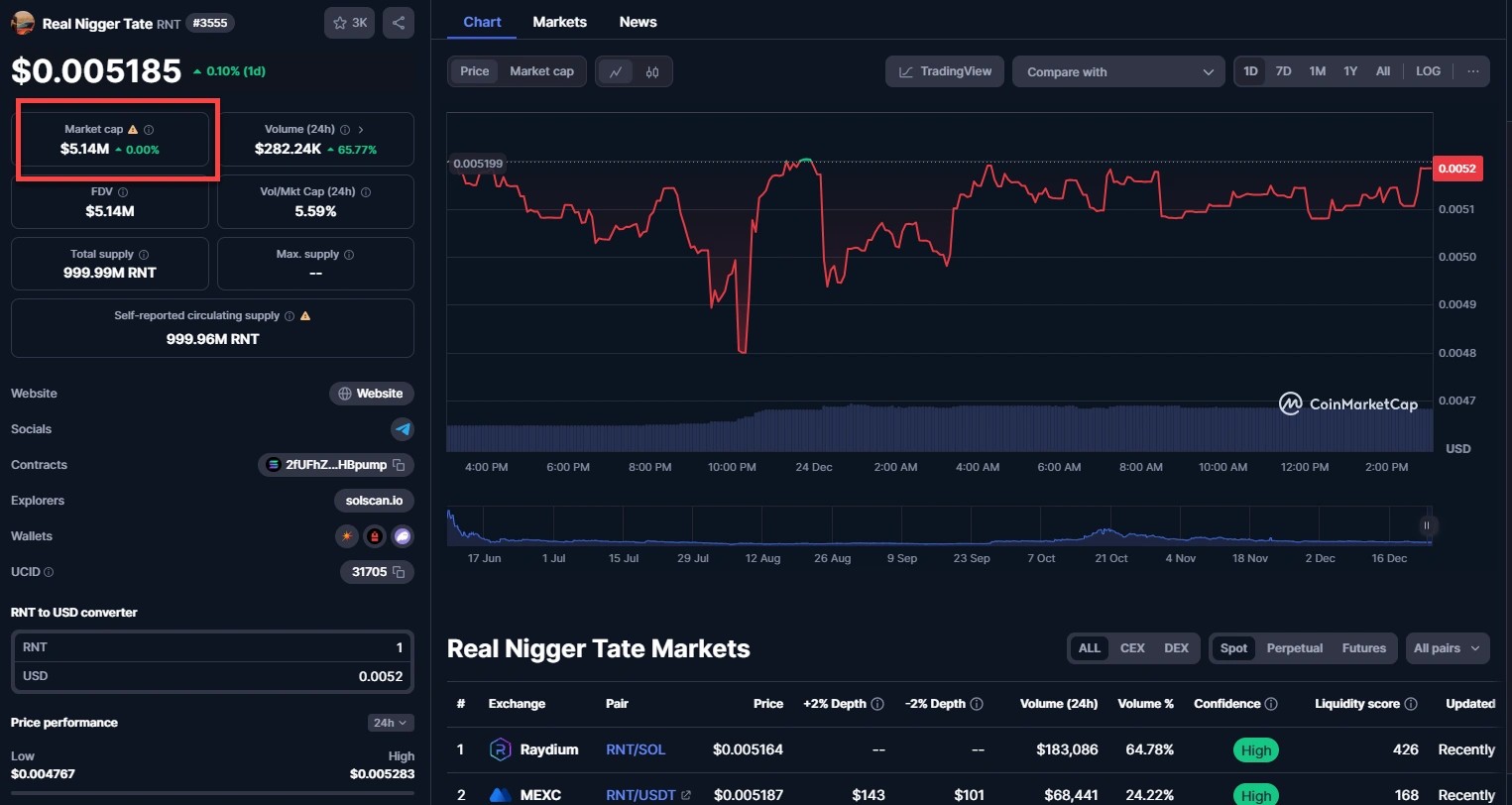Screen dimensions: 1512x805
Task: Open the Compare with dropdown
Action: click(x=1118, y=70)
